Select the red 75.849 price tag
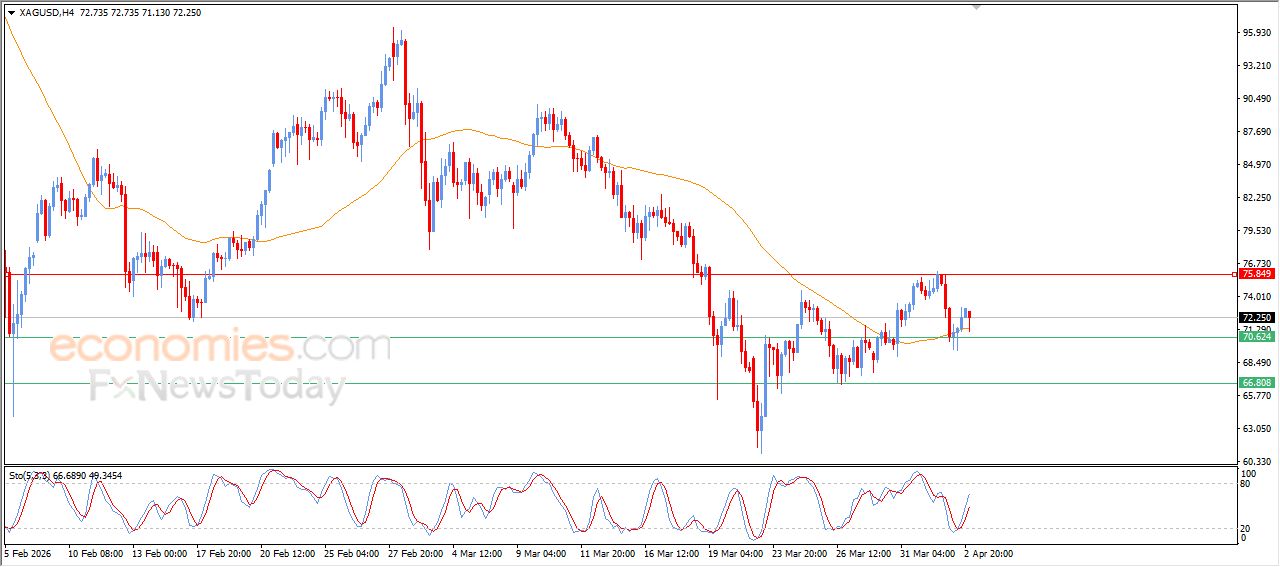Viewport: 1280px width, 567px height. (1256, 274)
